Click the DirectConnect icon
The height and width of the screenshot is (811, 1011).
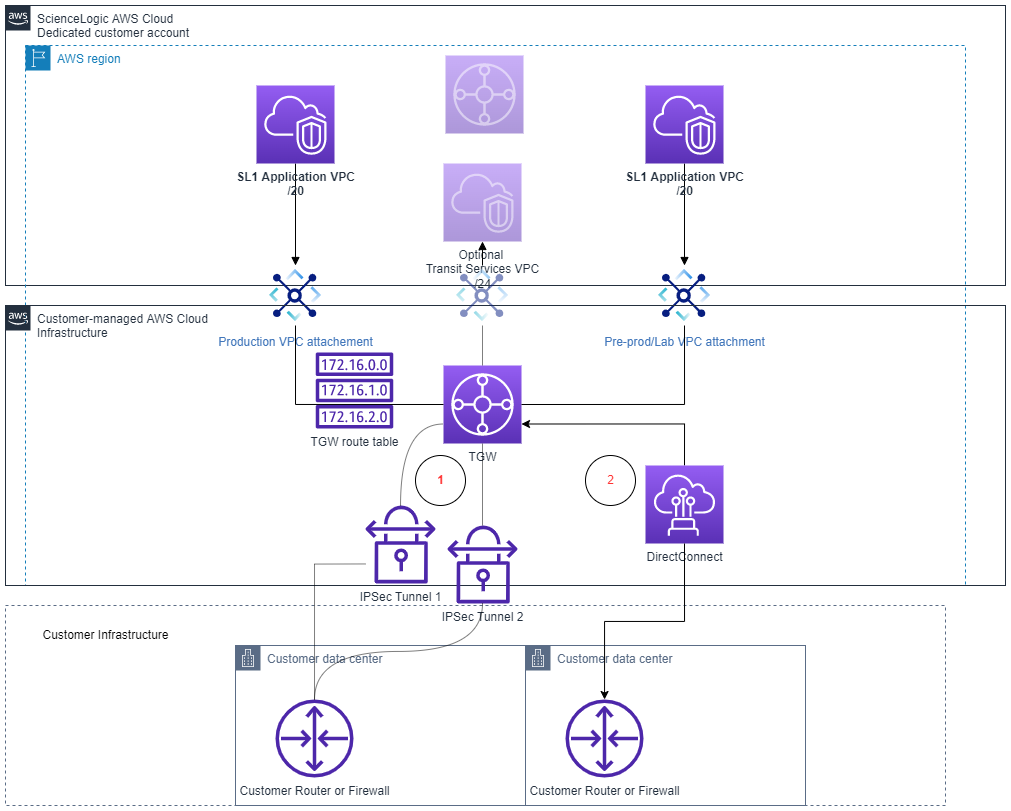(685, 504)
